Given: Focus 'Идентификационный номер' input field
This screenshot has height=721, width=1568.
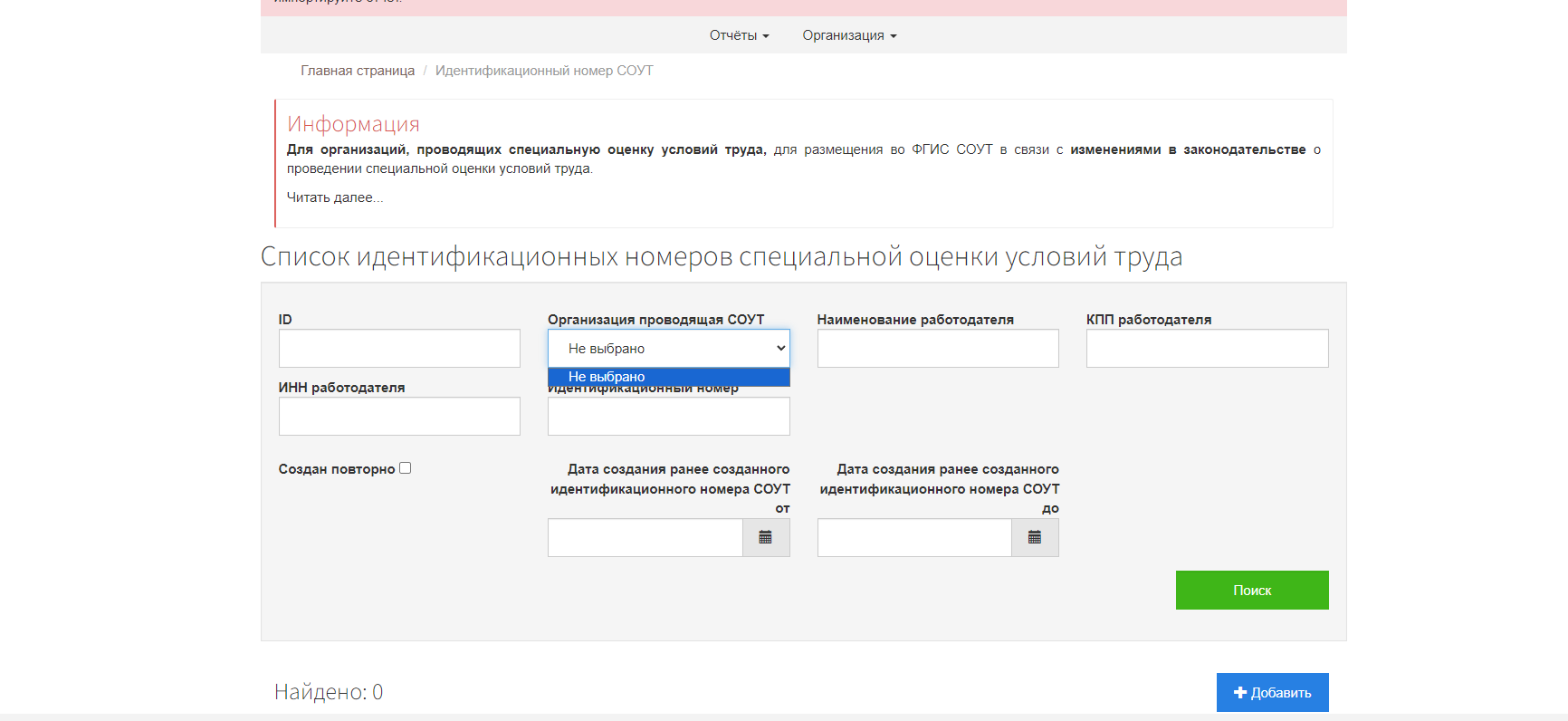Looking at the screenshot, I should click(x=669, y=416).
